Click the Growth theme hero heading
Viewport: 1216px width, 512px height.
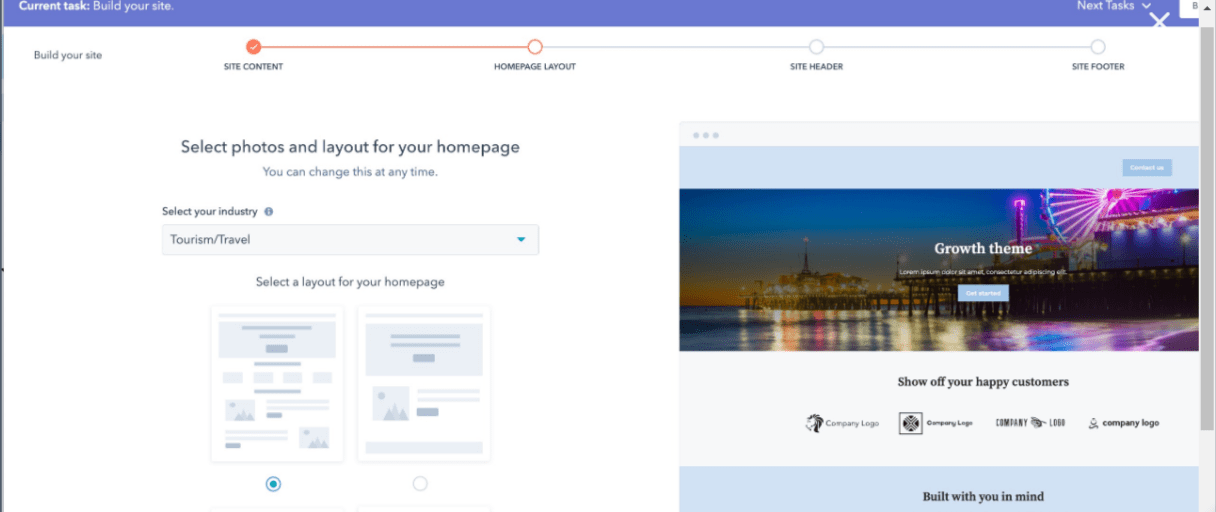(x=983, y=248)
